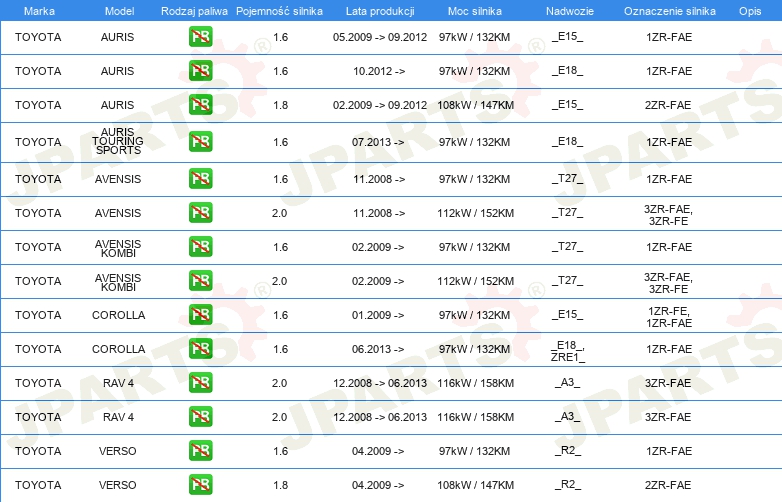The image size is (782, 502).
Task: Click the fuel icon in the AVENSIS 2.0 11.2008 row
Action: 200,212
